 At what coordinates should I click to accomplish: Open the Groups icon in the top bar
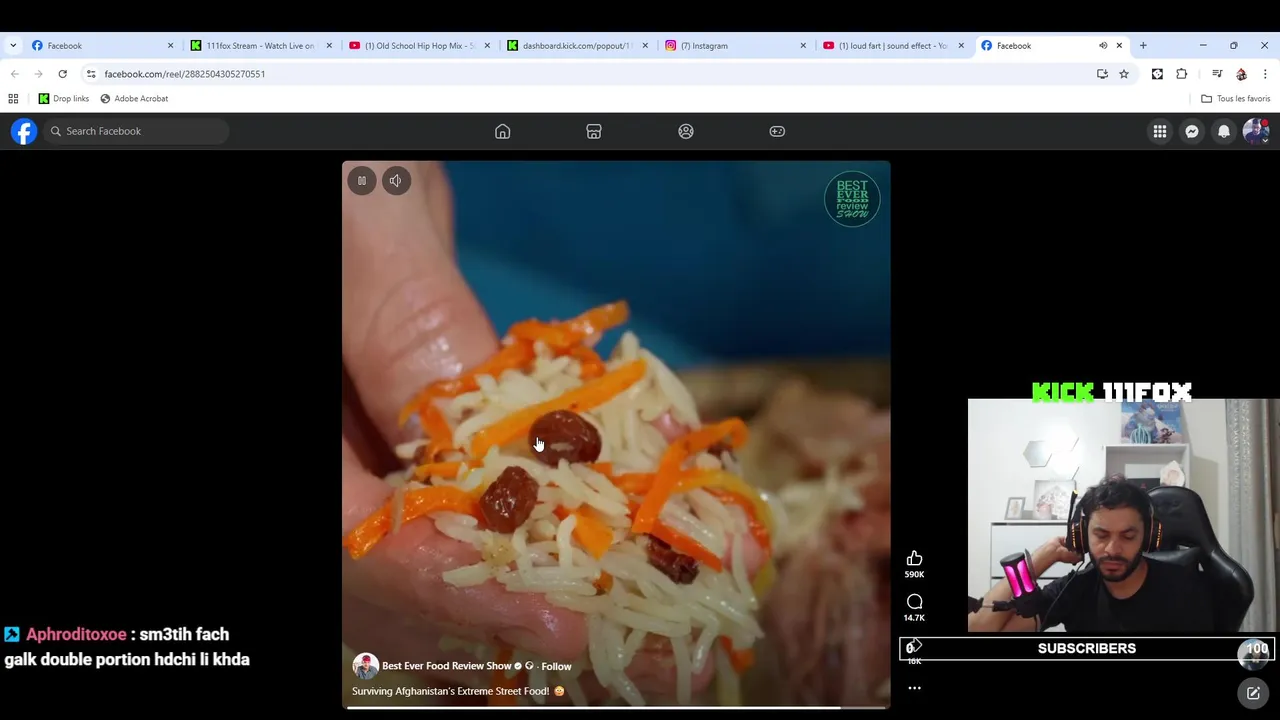(x=686, y=131)
